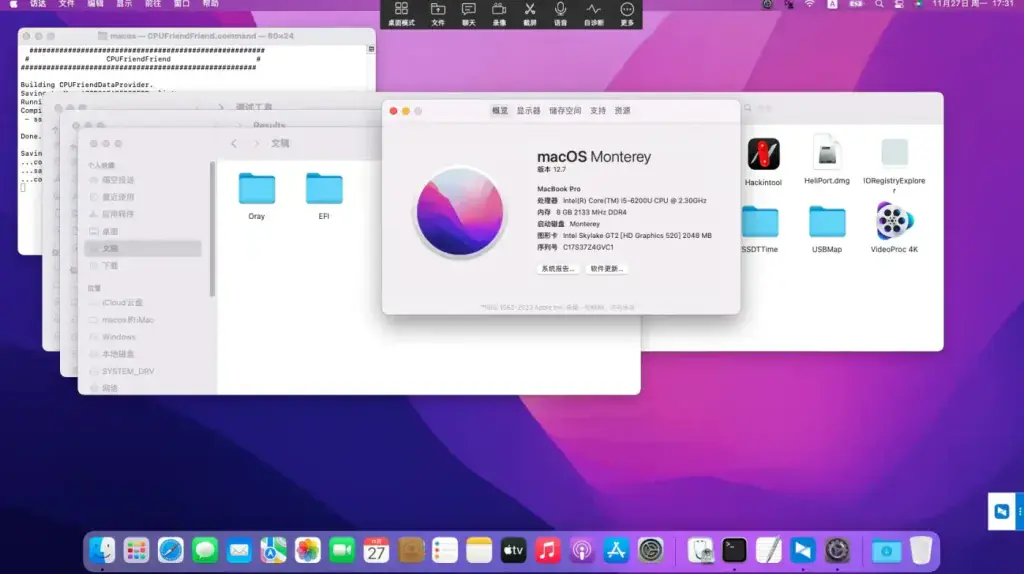Image resolution: width=1024 pixels, height=574 pixels.
Task: Go back in the 文稿 Finder window
Action: click(234, 144)
